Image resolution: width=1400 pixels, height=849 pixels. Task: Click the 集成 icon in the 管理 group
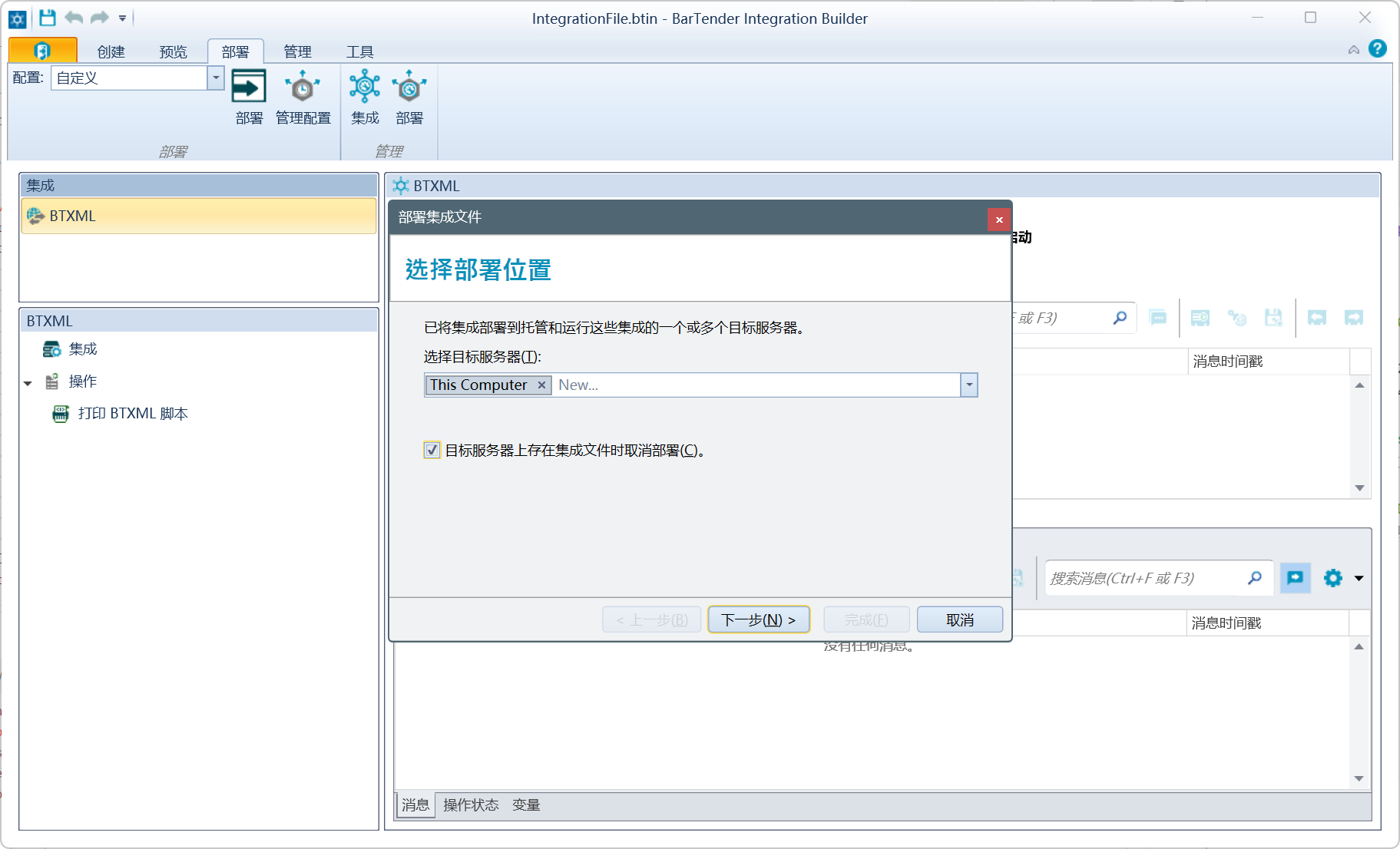click(365, 97)
